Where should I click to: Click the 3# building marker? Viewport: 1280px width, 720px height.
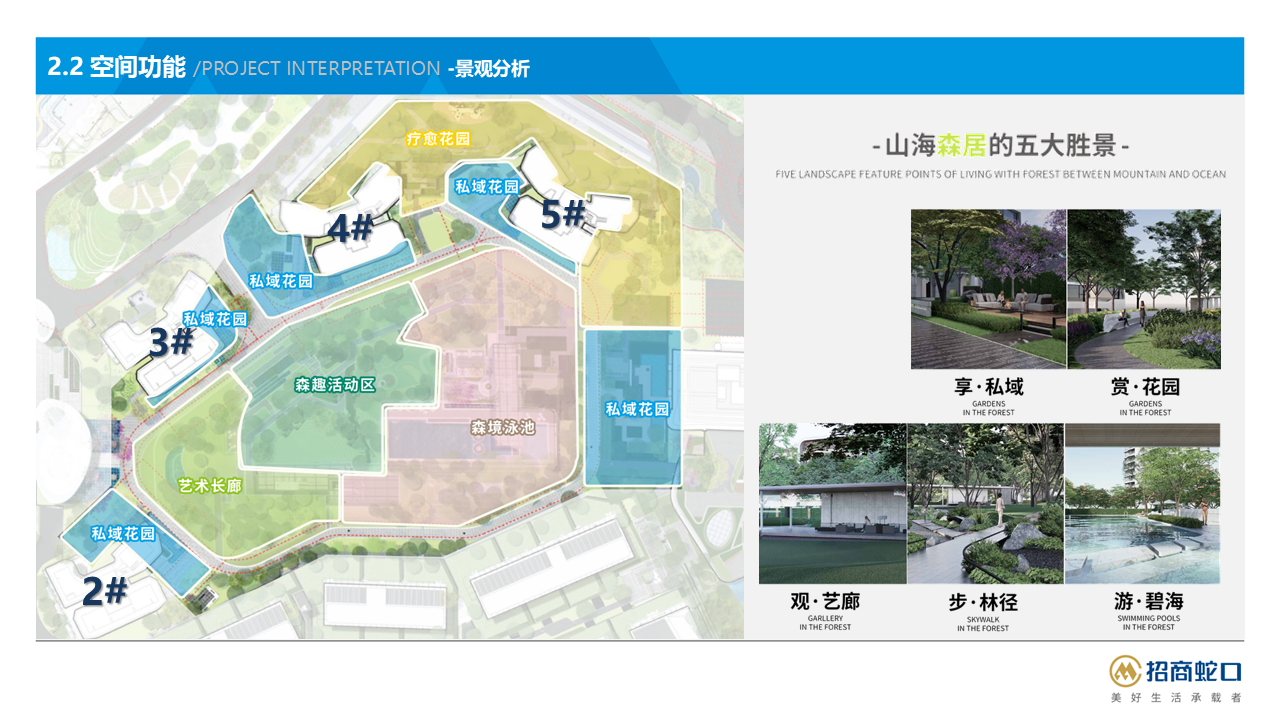[171, 343]
